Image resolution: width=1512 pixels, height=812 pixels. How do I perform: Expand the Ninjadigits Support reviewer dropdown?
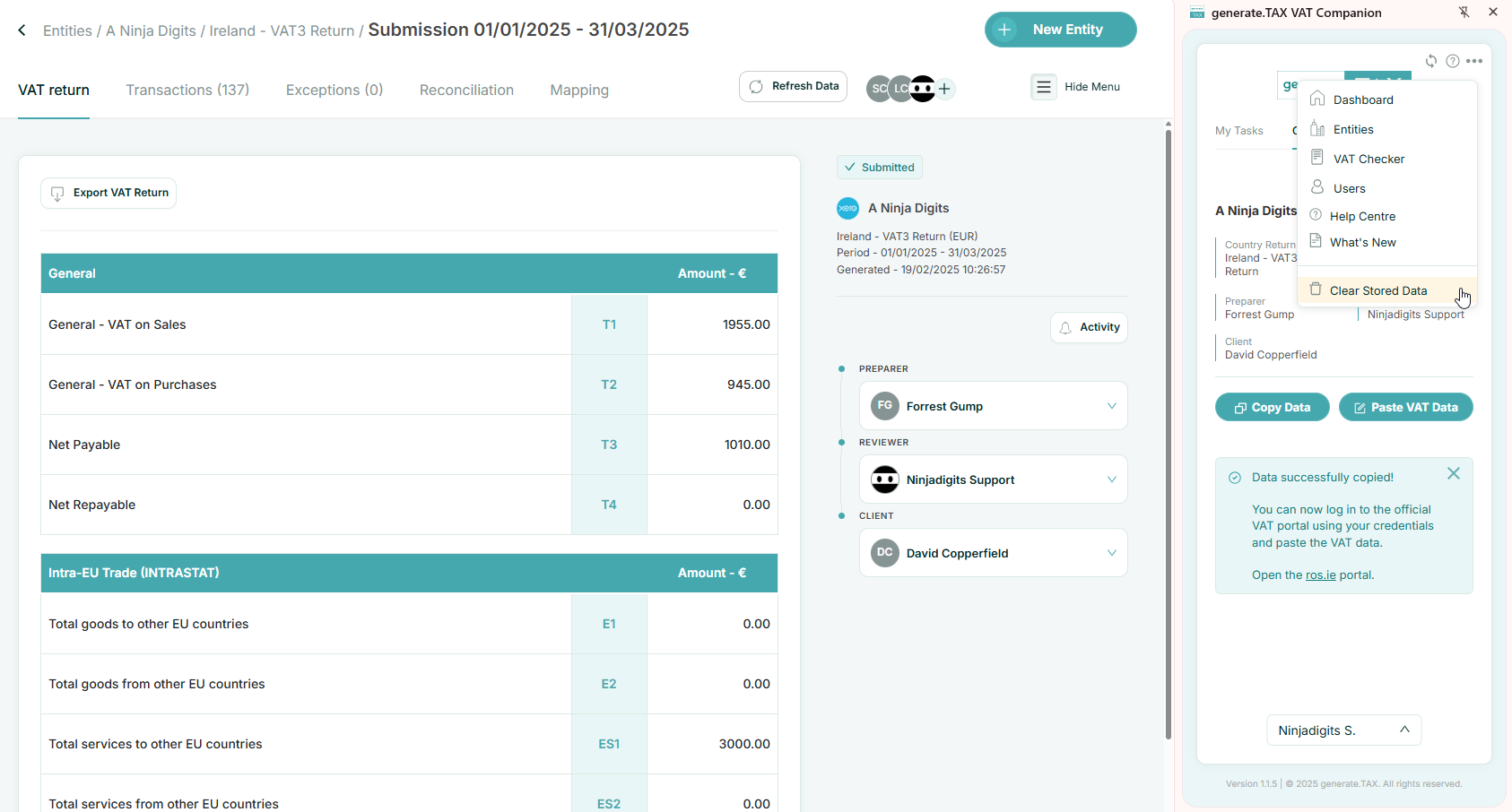point(1111,479)
